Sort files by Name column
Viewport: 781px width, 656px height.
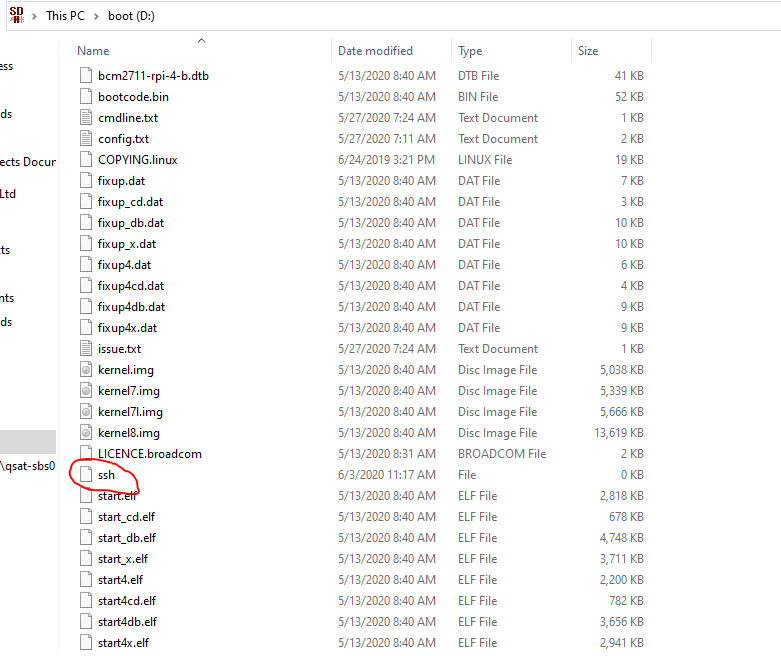click(x=93, y=51)
